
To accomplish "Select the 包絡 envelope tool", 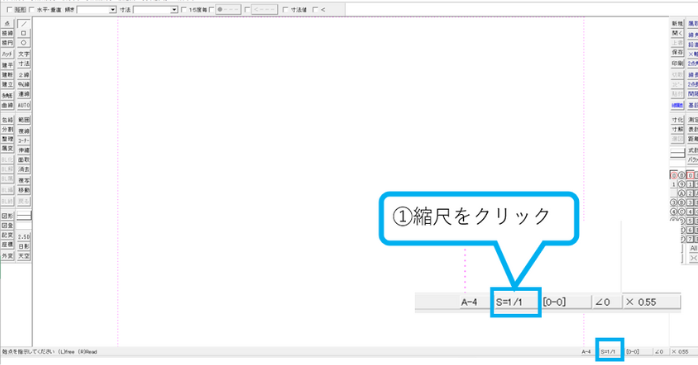I will pyautogui.click(x=7, y=120).
